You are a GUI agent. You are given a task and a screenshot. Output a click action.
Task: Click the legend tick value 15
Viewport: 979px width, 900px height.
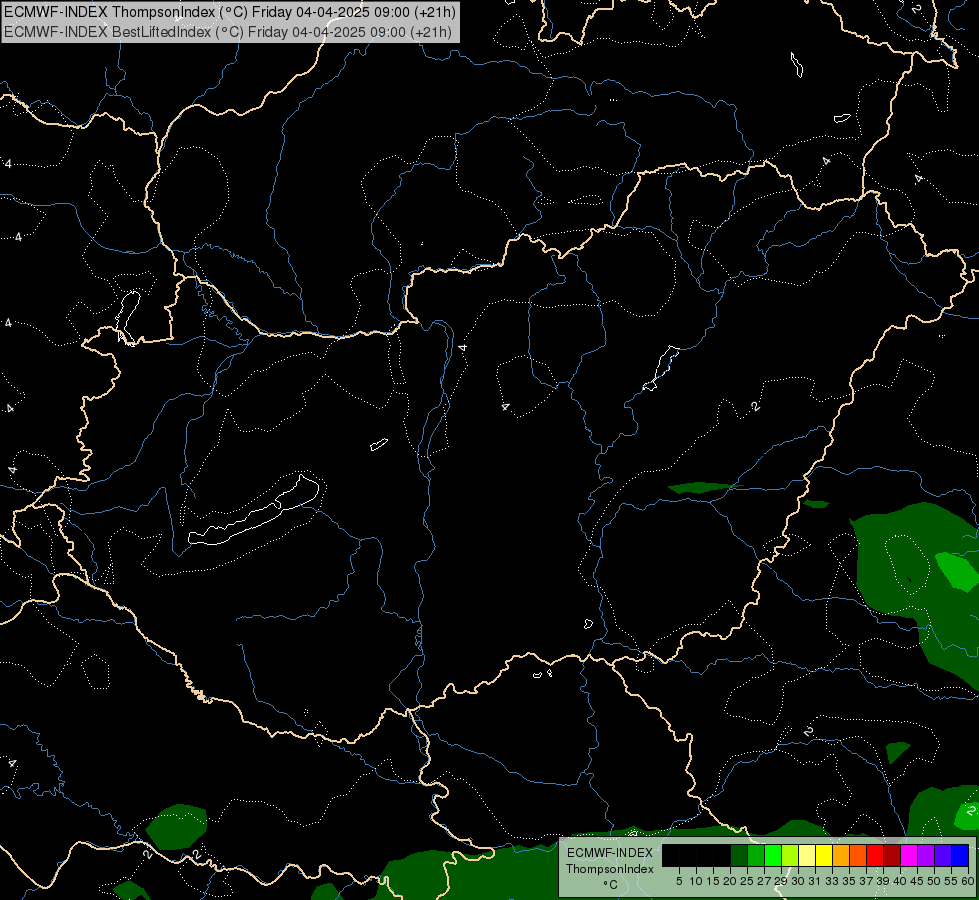pos(713,881)
